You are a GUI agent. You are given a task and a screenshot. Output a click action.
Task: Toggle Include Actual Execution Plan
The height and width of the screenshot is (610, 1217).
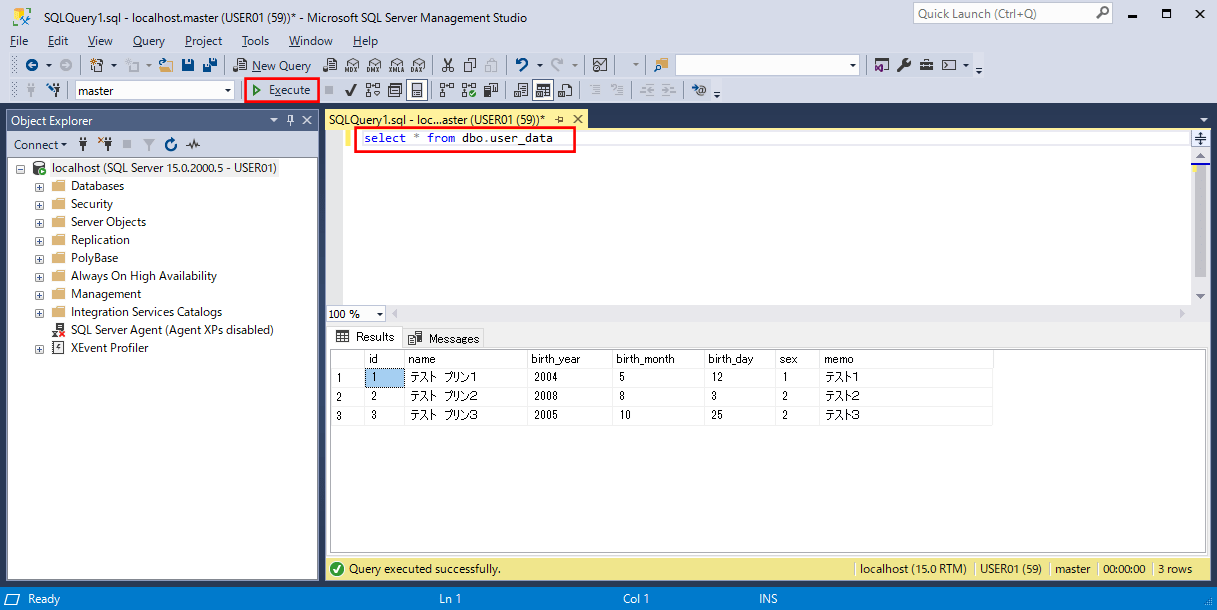click(x=446, y=90)
